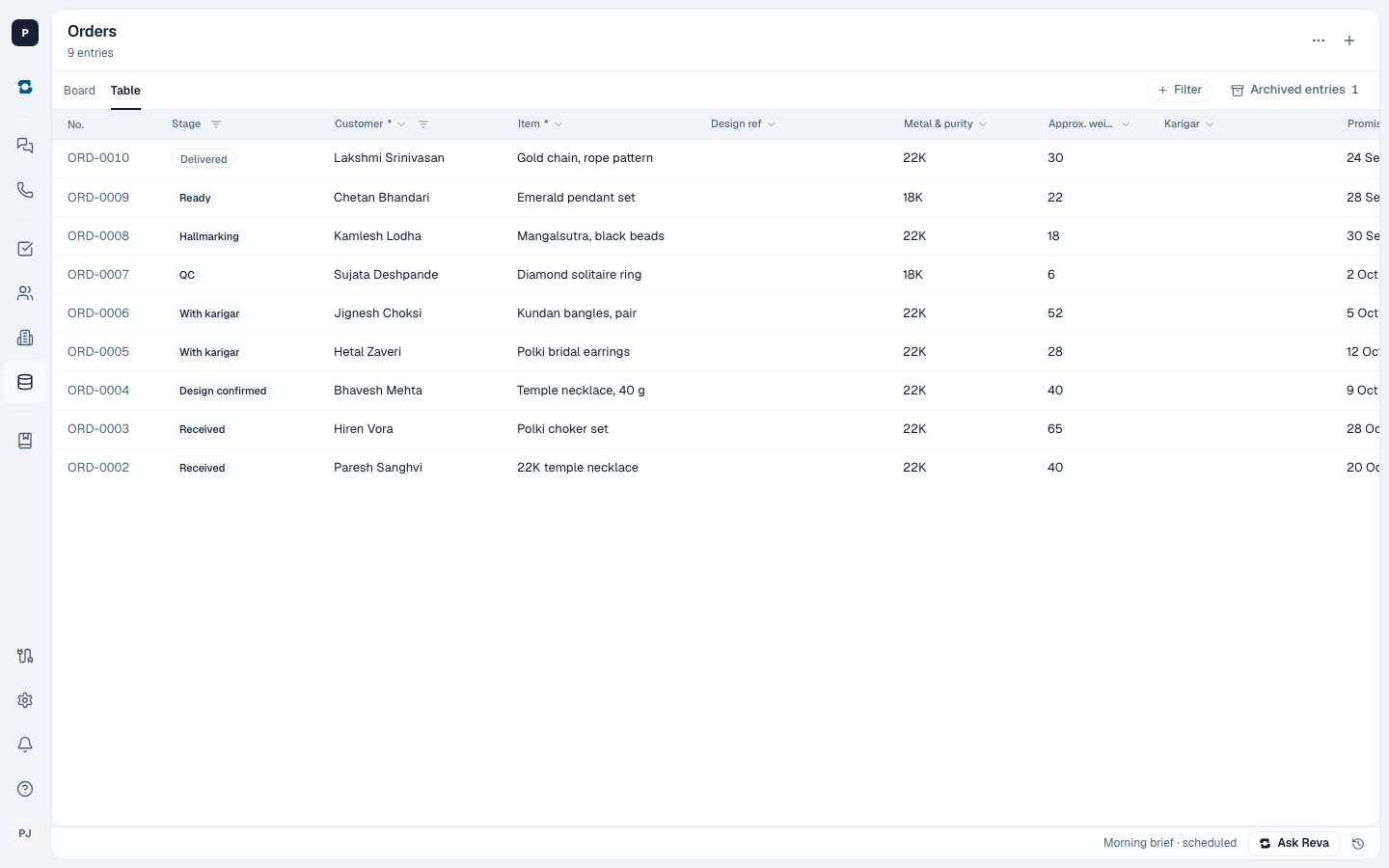Image resolution: width=1389 pixels, height=868 pixels.
Task: Click the Filter button
Action: tap(1180, 90)
